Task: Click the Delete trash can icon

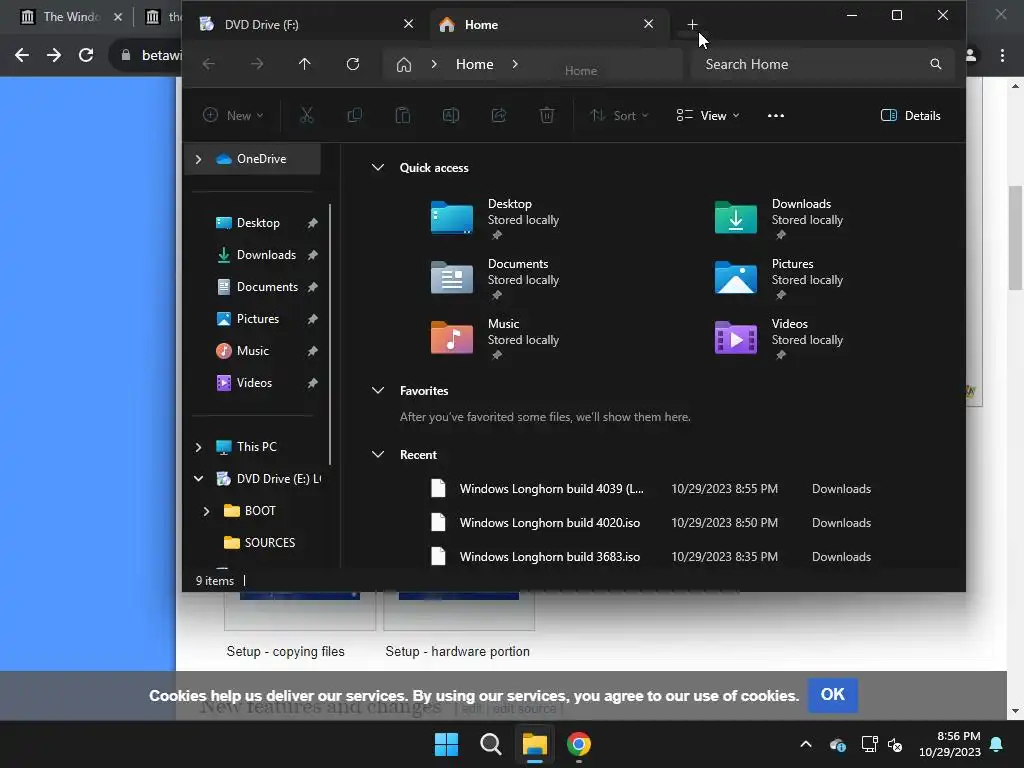Action: (547, 116)
